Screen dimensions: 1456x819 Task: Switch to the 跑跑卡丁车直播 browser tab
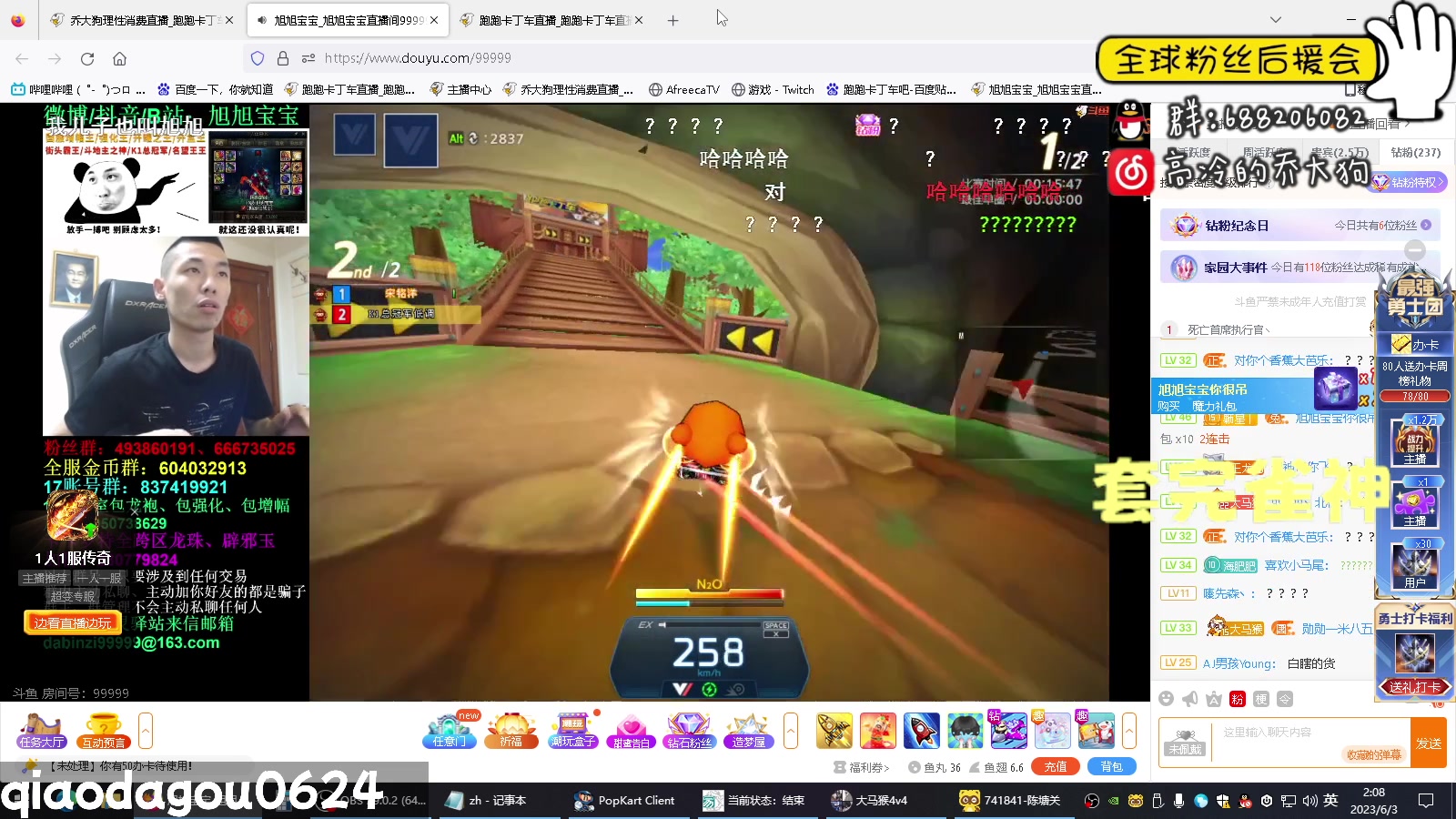(552, 20)
